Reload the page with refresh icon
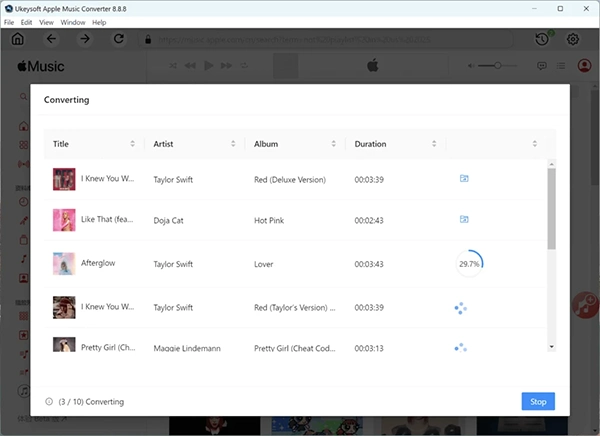The height and width of the screenshot is (436, 600). click(119, 39)
